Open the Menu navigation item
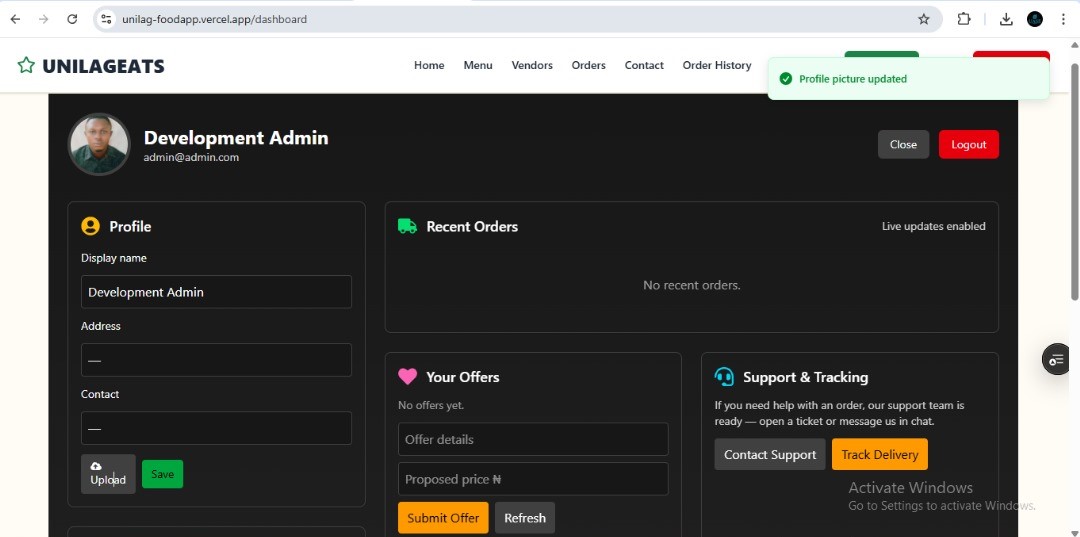The image size is (1080, 537). click(477, 66)
